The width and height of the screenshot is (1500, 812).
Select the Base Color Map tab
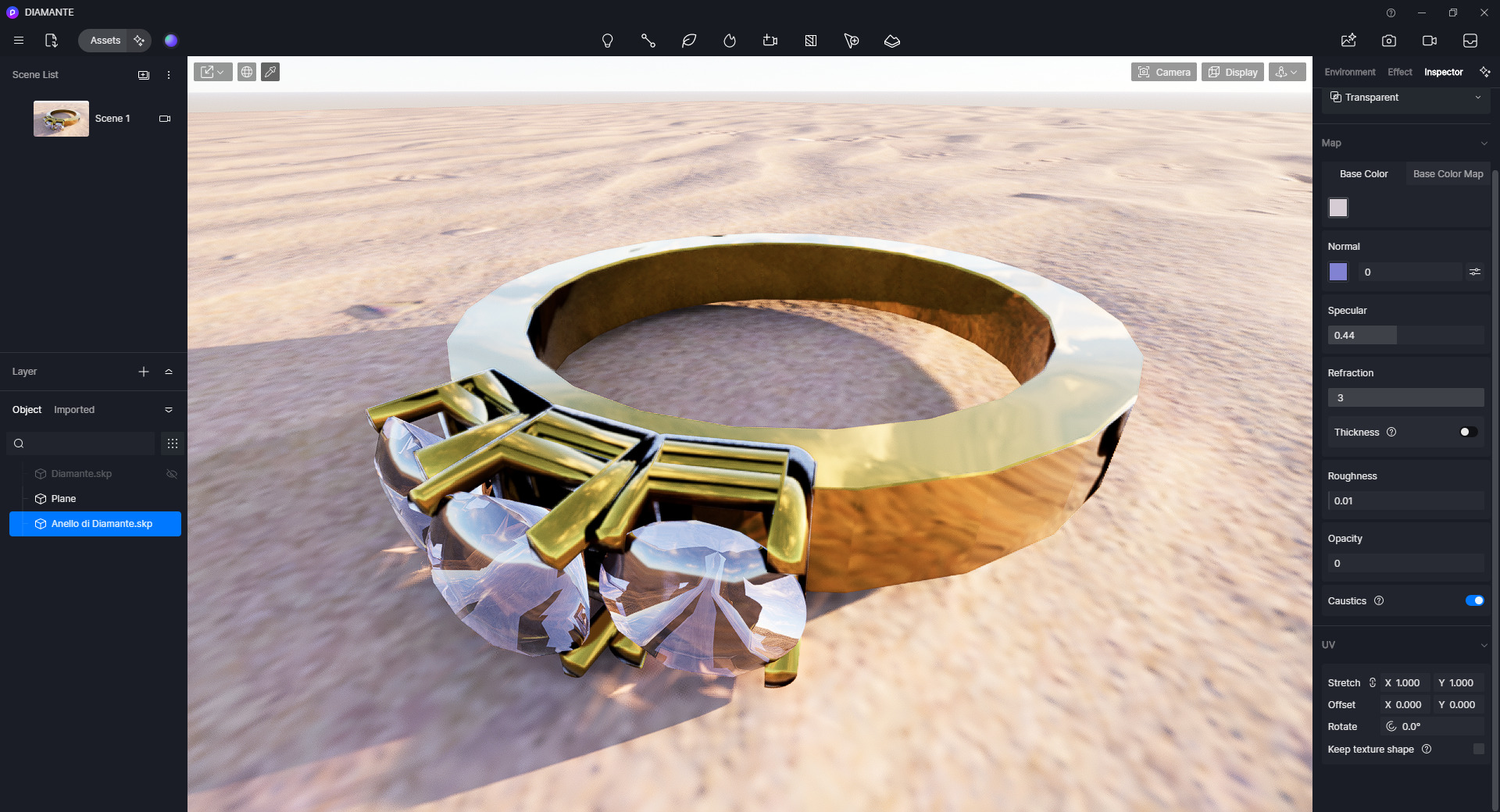click(x=1448, y=174)
